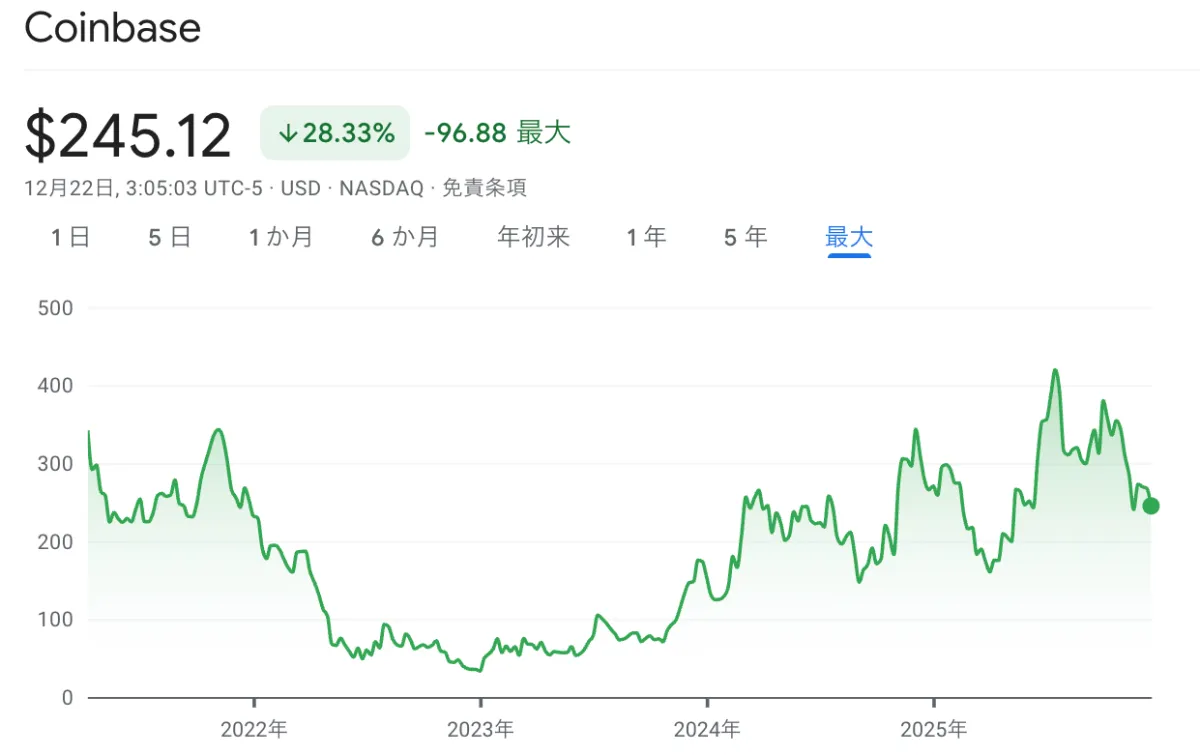
Task: Click the 2023年 axis label
Action: pyautogui.click(x=481, y=730)
